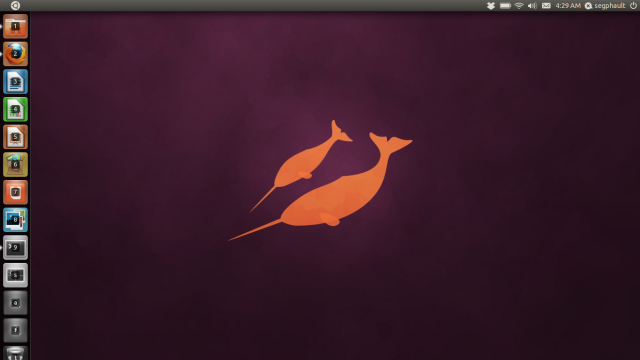The height and width of the screenshot is (360, 640).
Task: Open LibreOffice Calc launcher icon
Action: coord(16,109)
